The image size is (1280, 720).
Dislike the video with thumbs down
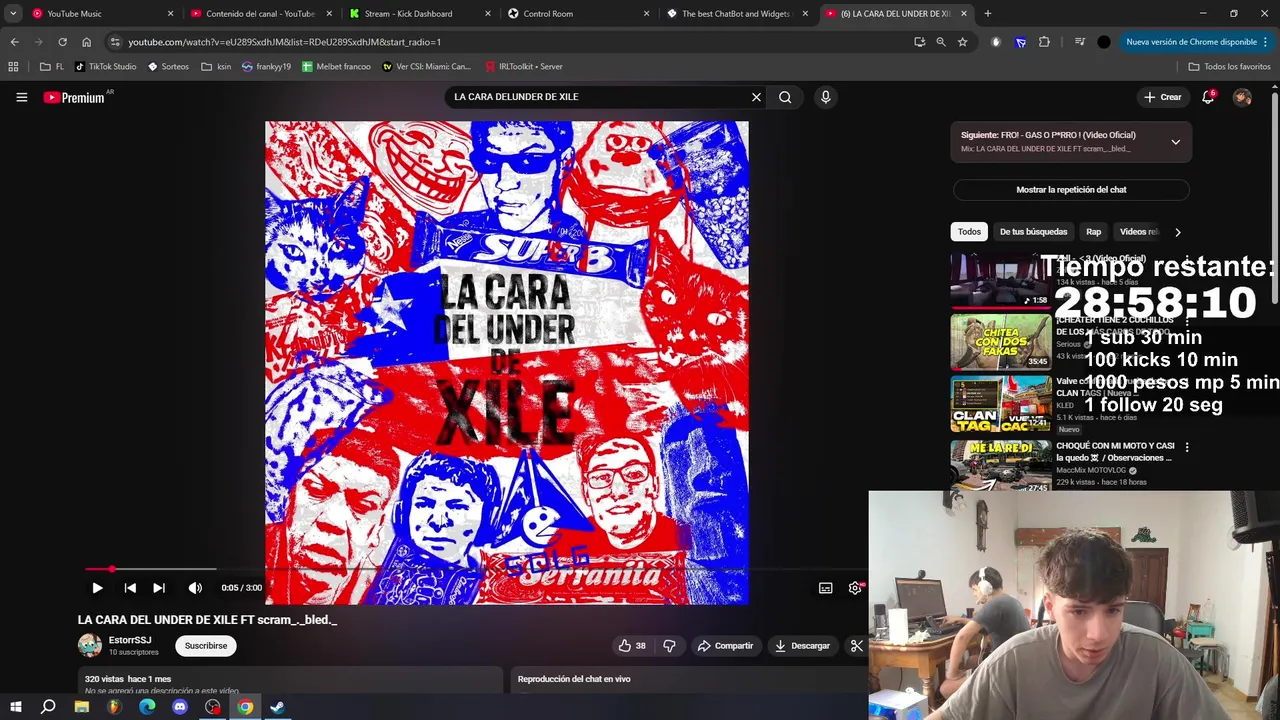tap(669, 646)
